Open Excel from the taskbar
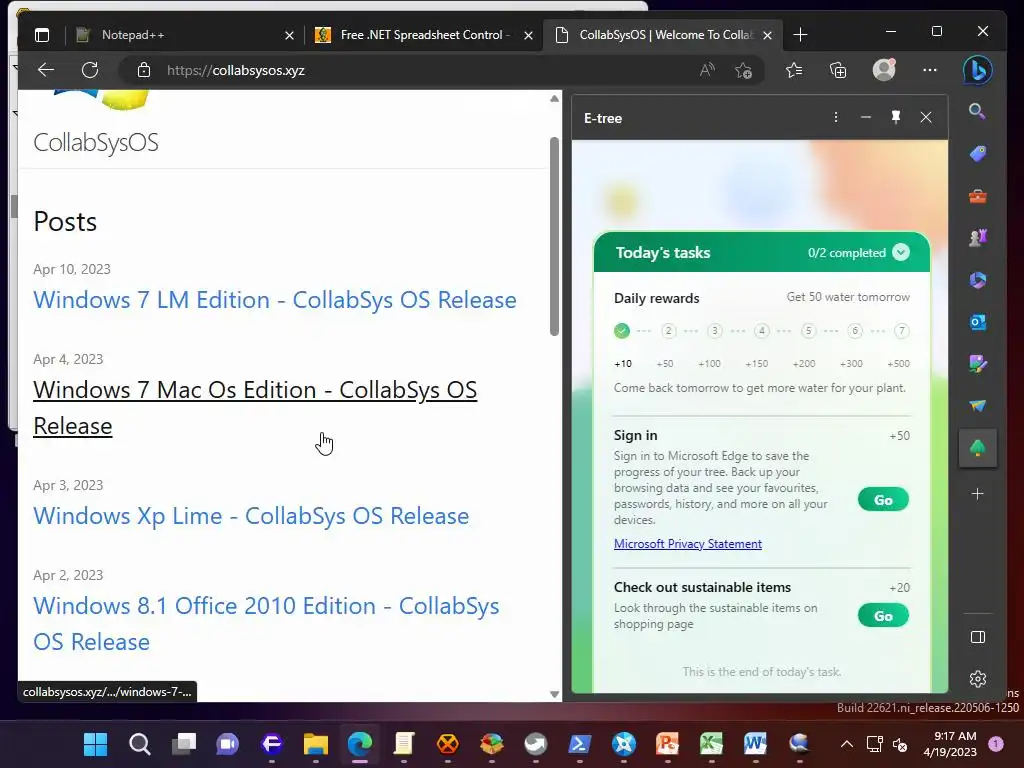Viewport: 1024px width, 768px height. tap(711, 744)
